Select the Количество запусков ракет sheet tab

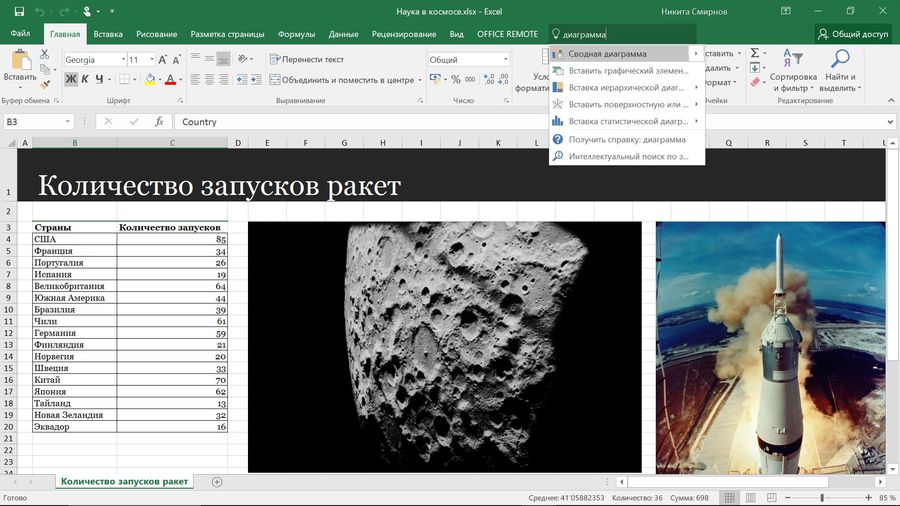click(x=125, y=481)
